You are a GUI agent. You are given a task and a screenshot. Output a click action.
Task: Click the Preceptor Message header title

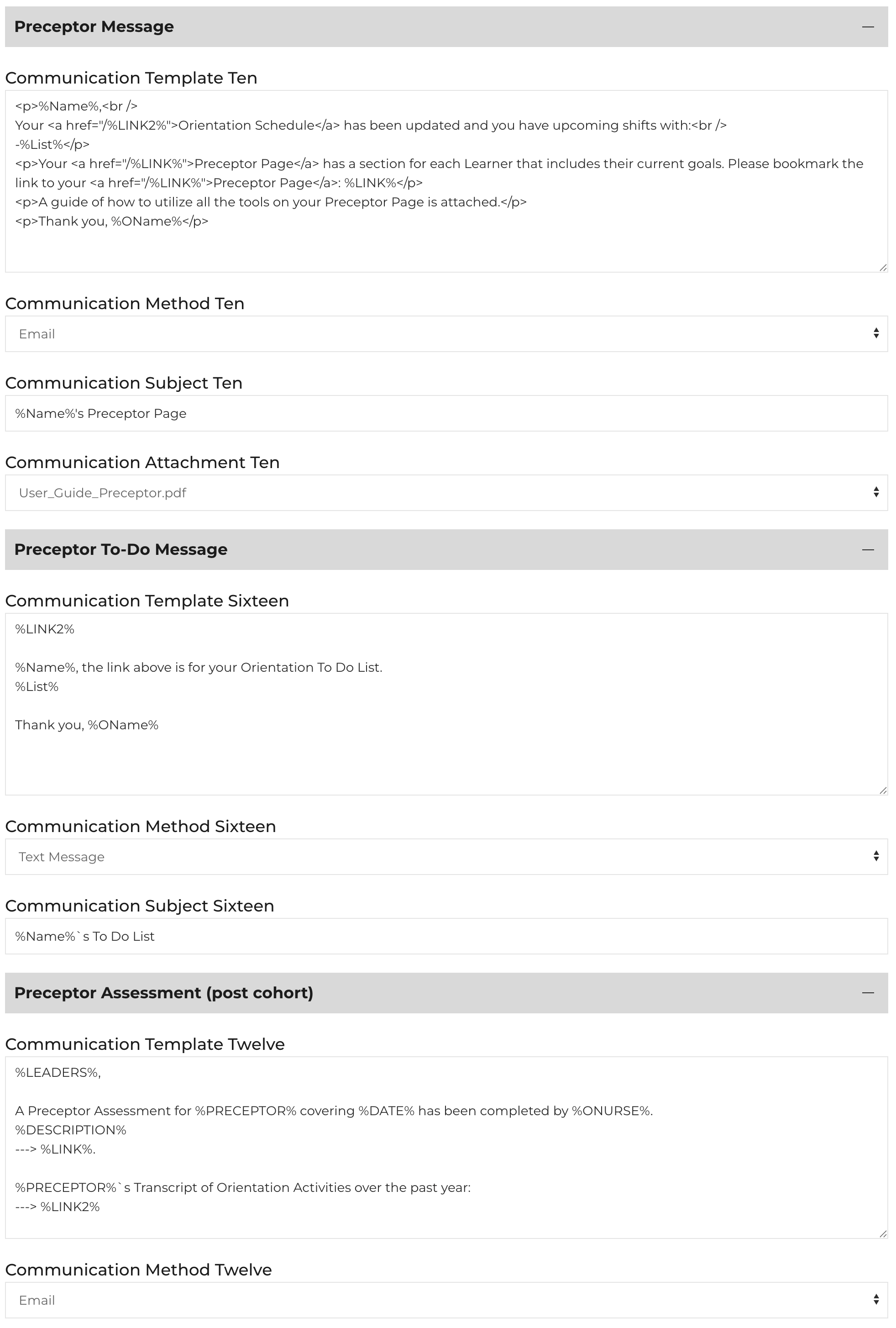click(x=94, y=27)
